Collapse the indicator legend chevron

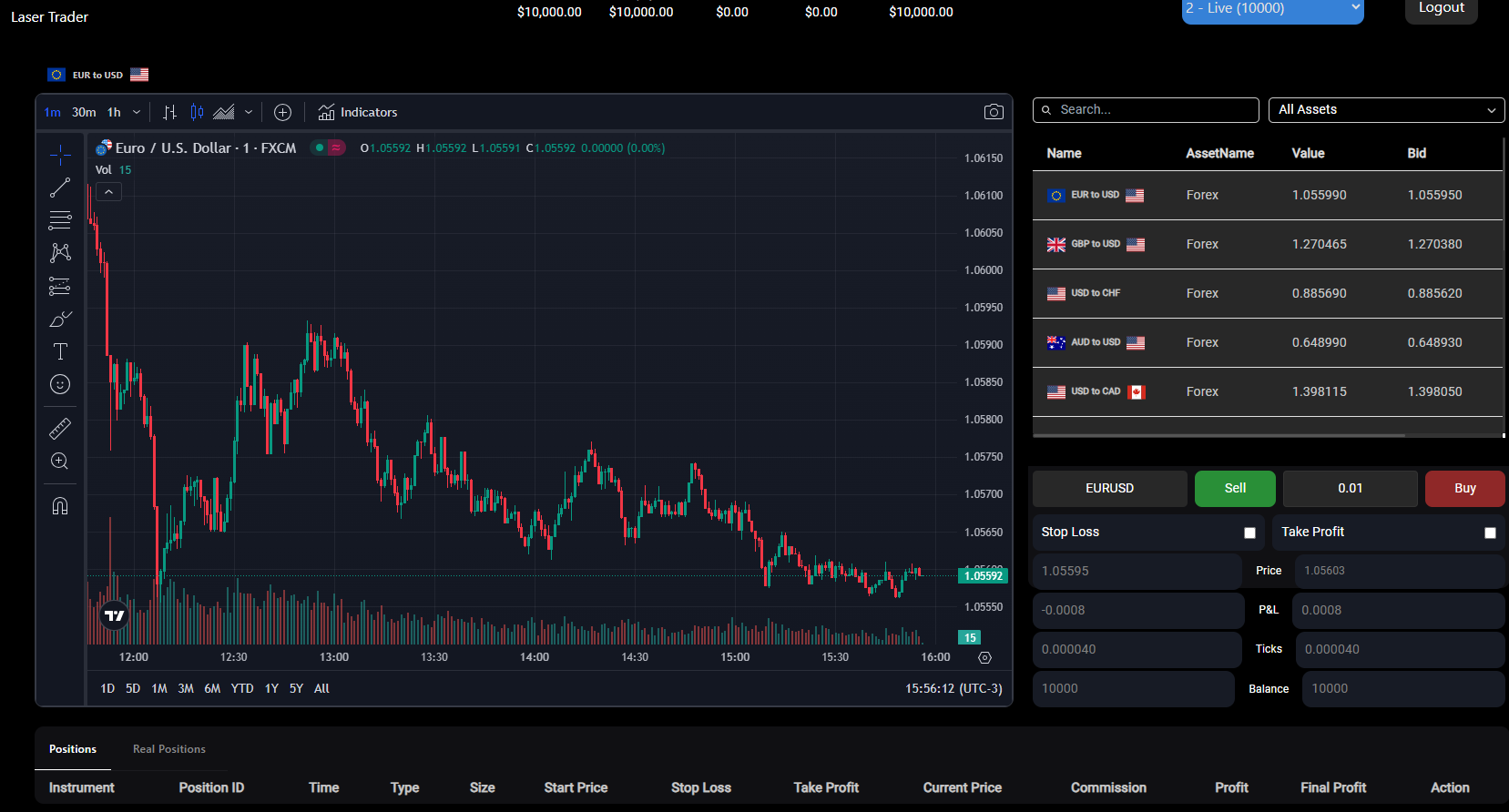[x=108, y=192]
